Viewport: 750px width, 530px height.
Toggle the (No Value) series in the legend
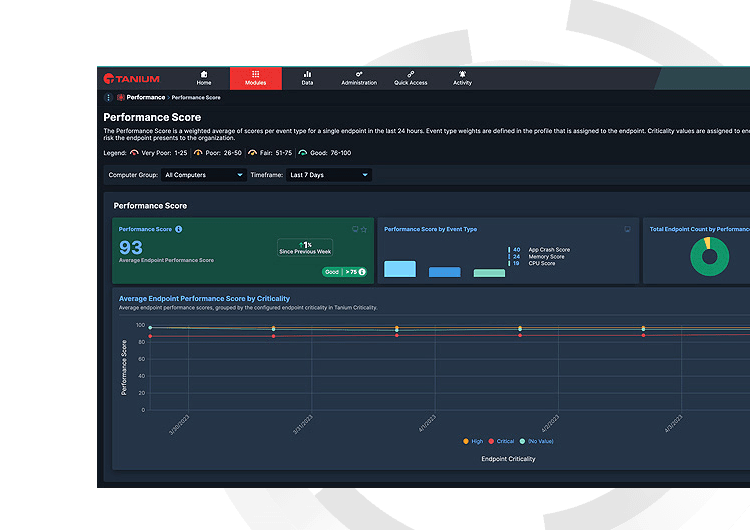coord(537,442)
